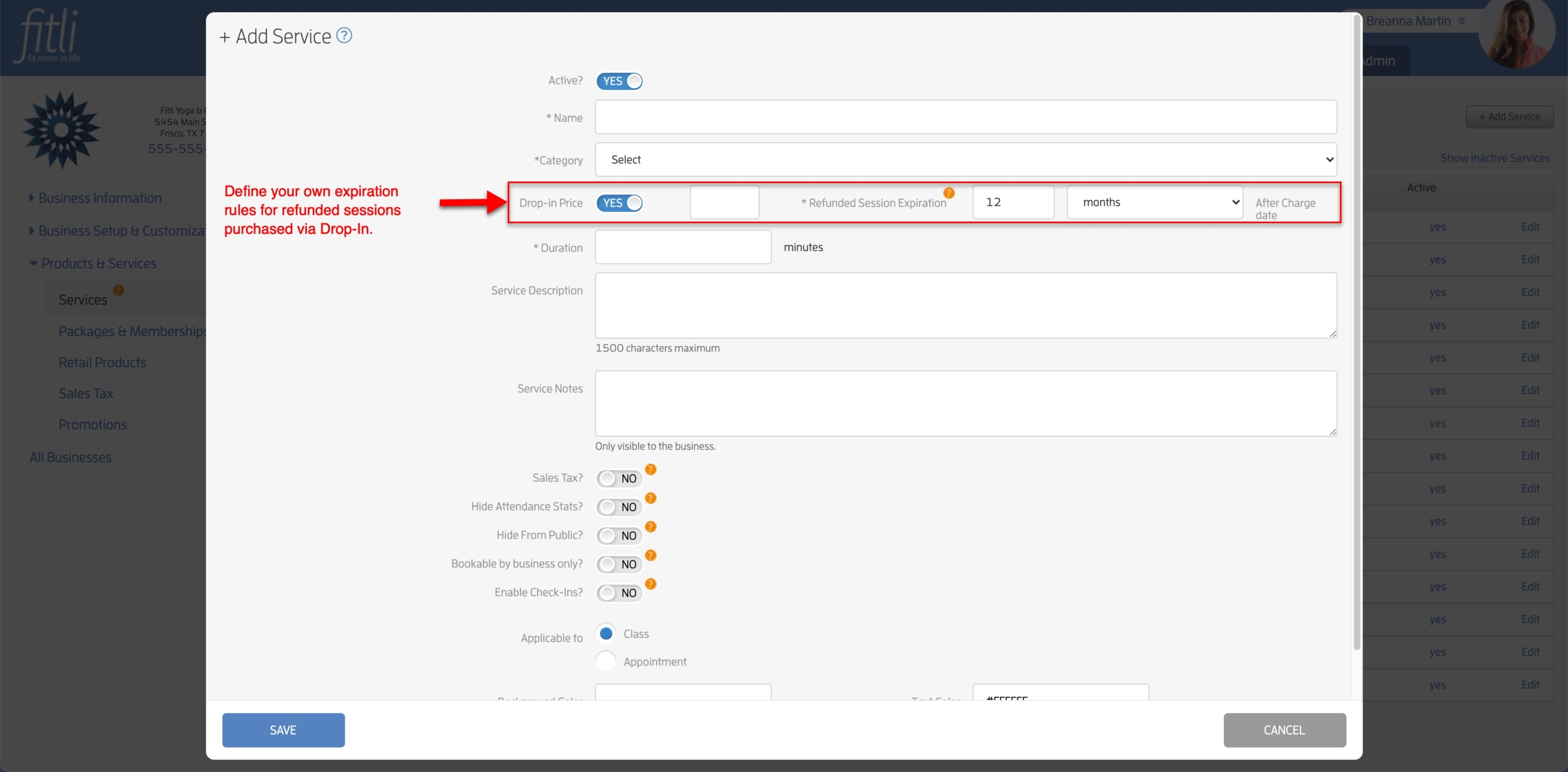Click the SAVE button
The width and height of the screenshot is (1568, 772).
coord(283,730)
